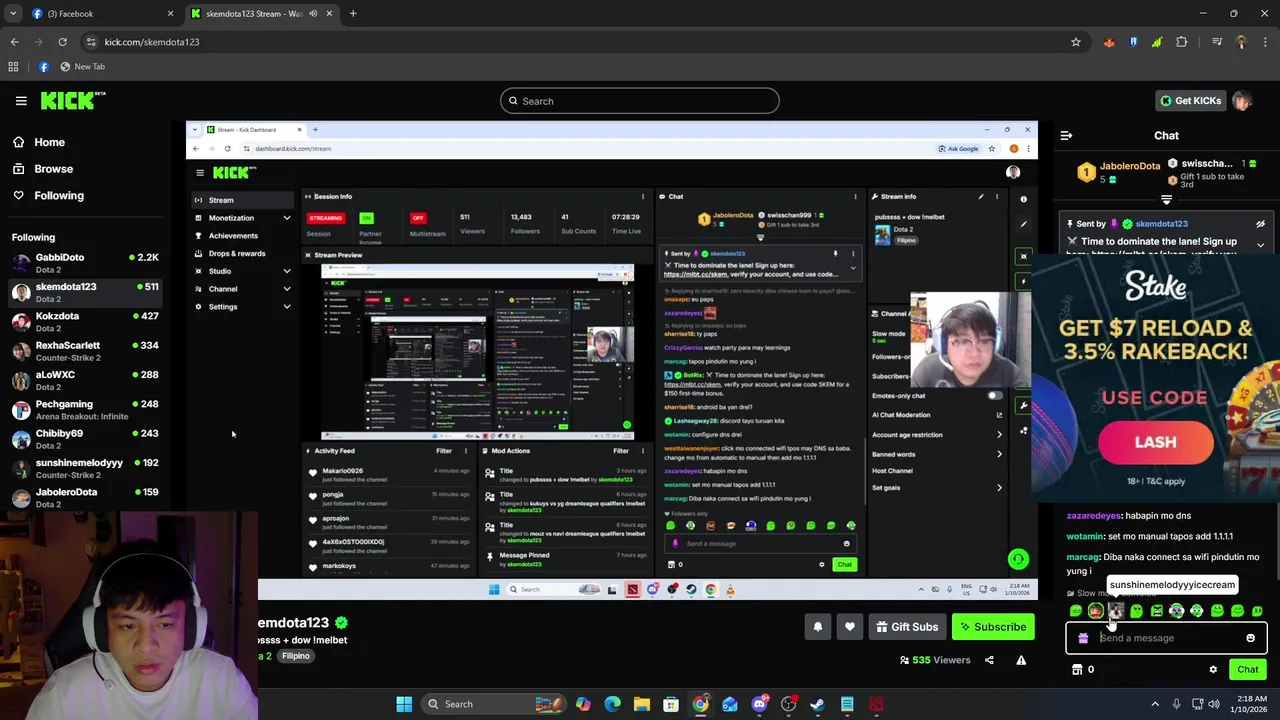Click username zazaredeyes in chat
This screenshot has height=720, width=1280.
point(1094,516)
